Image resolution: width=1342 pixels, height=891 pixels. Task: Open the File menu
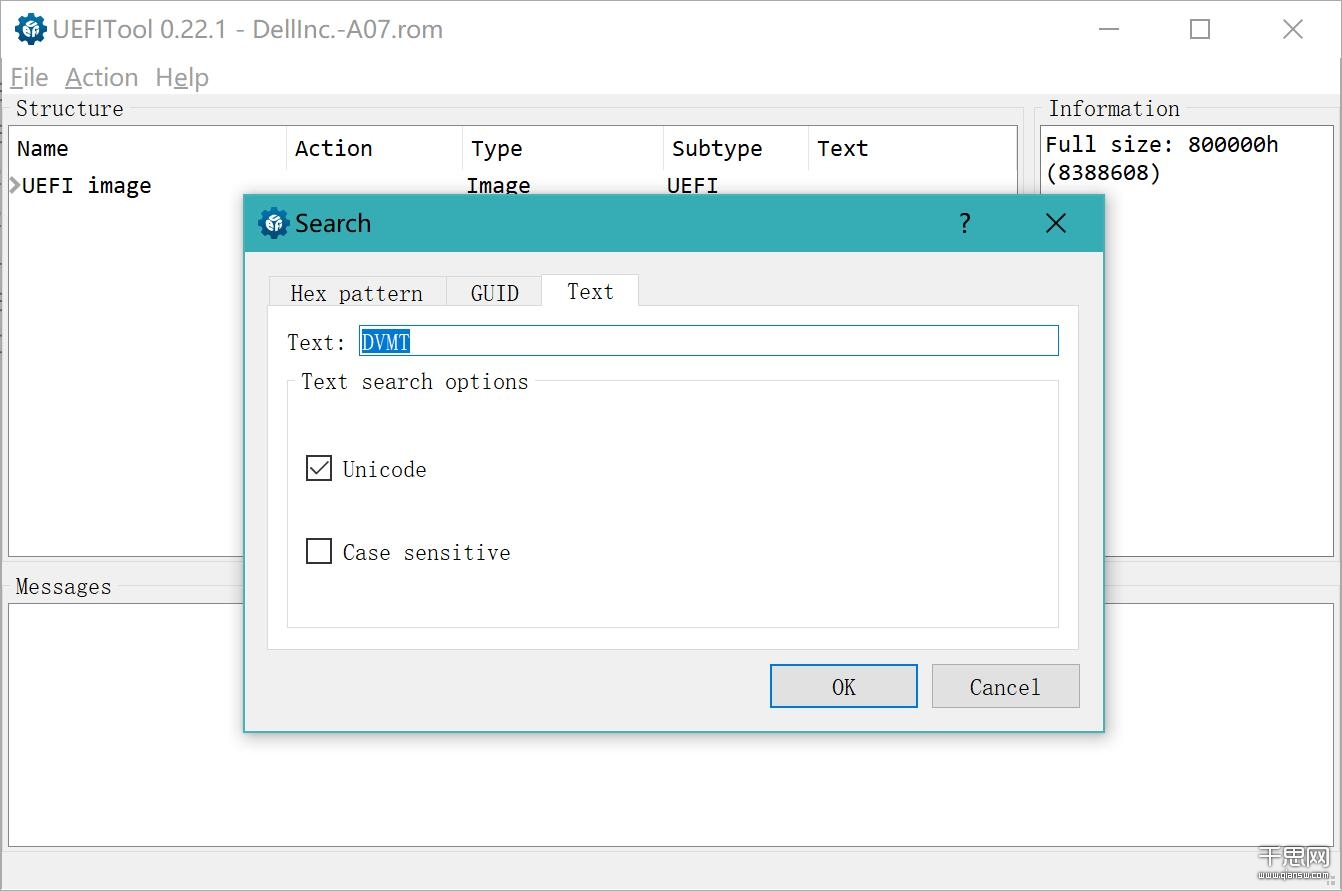(29, 78)
